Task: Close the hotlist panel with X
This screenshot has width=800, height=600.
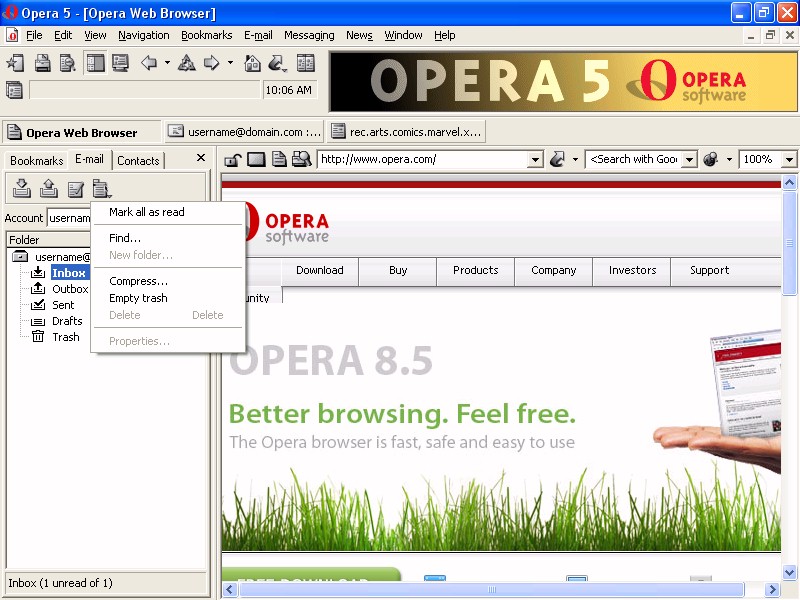Action: click(x=201, y=158)
